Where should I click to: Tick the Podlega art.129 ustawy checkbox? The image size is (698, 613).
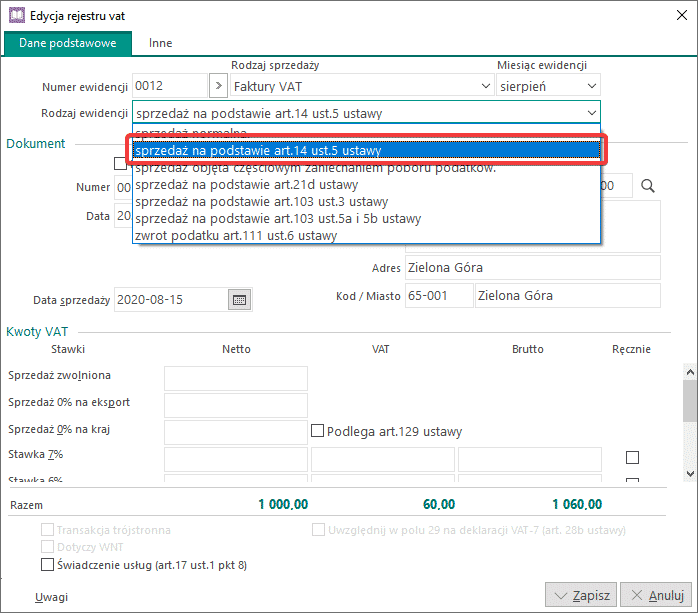pyautogui.click(x=317, y=430)
